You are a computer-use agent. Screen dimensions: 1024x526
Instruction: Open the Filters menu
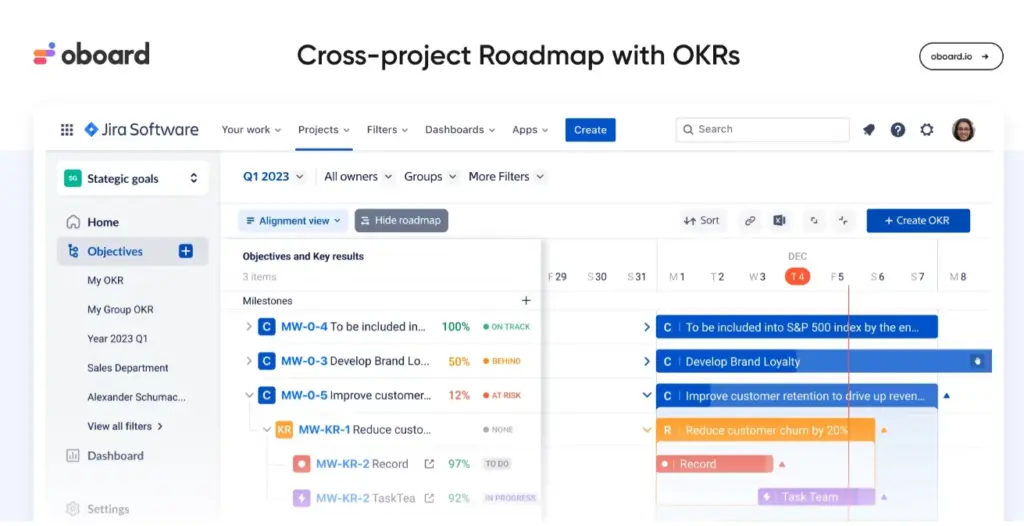click(x=387, y=129)
